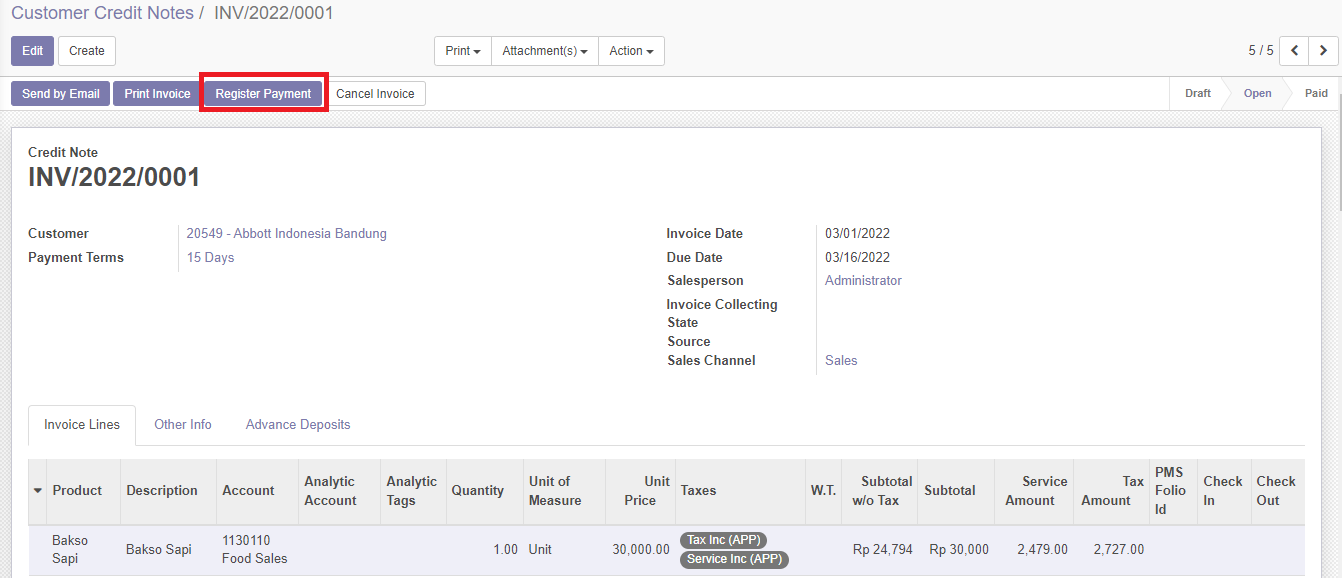Open the 15 Days payment terms link
This screenshot has width=1342, height=578.
tap(210, 258)
